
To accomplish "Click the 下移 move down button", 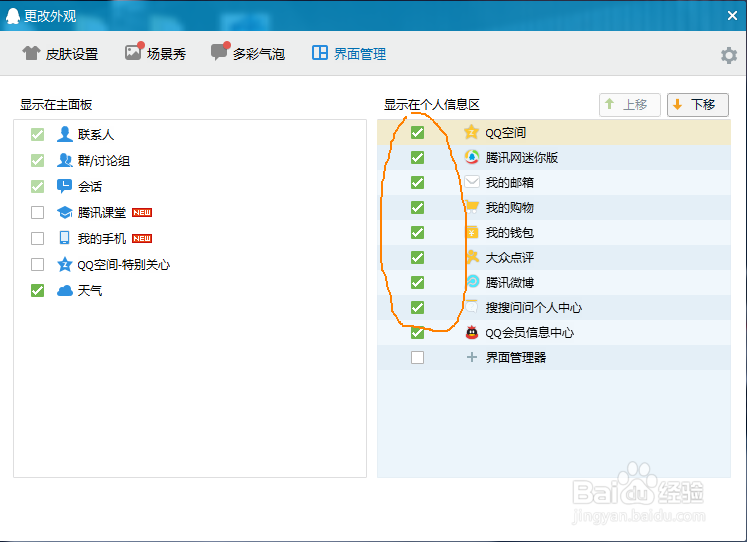I will click(697, 104).
